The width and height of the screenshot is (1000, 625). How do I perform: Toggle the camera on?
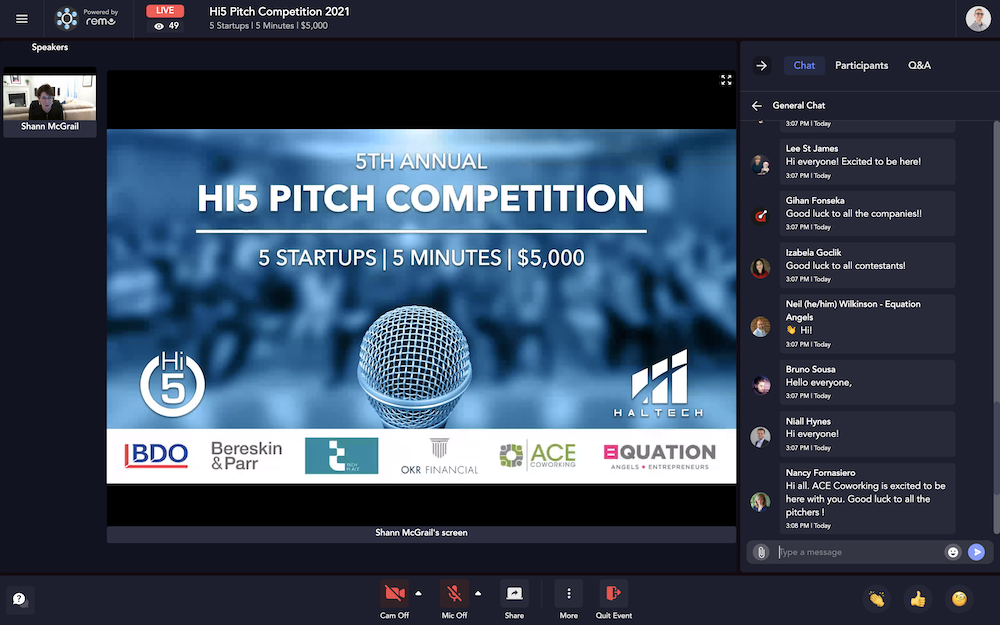click(x=395, y=594)
